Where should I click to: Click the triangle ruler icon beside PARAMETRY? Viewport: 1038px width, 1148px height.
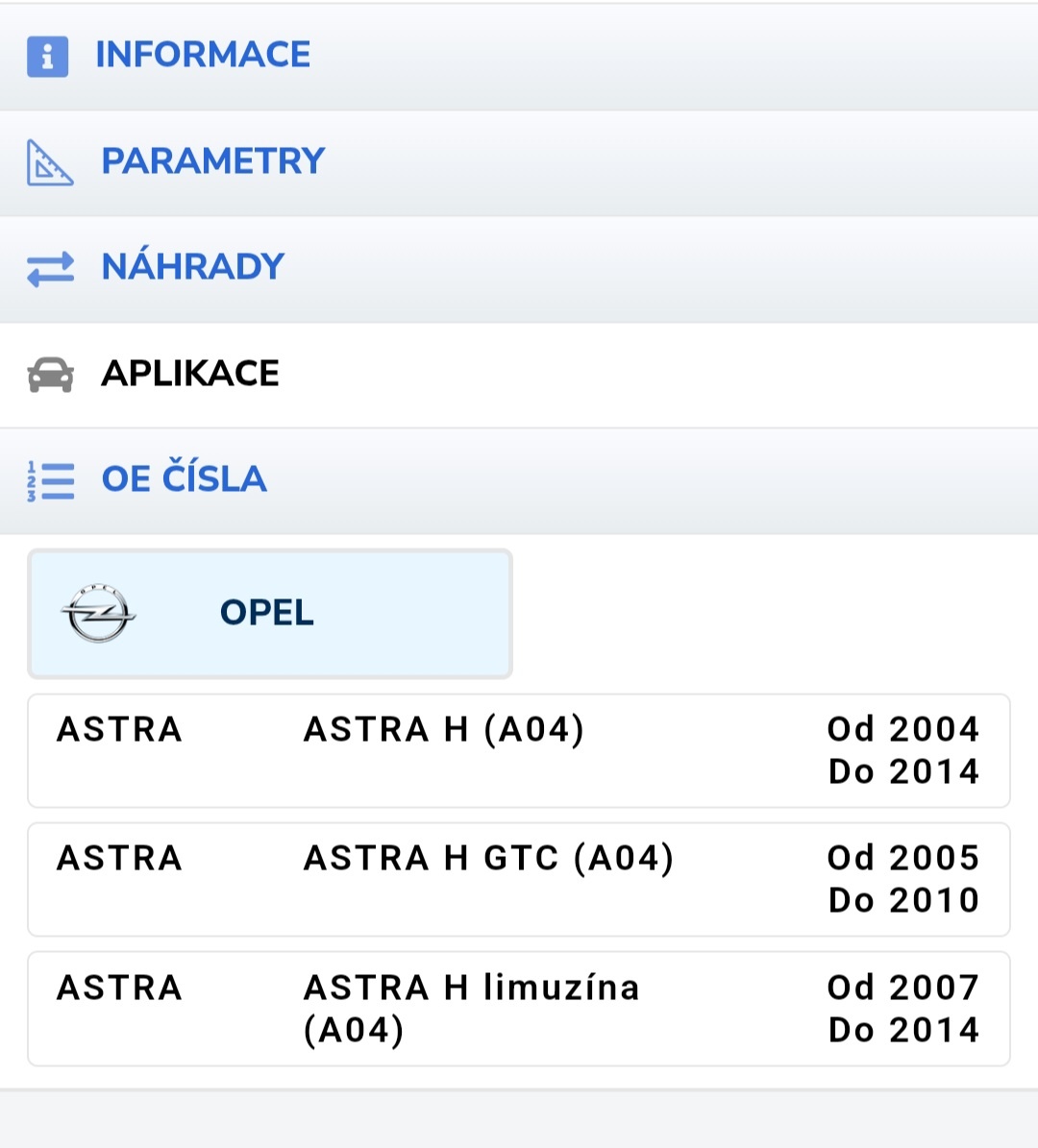tap(49, 162)
